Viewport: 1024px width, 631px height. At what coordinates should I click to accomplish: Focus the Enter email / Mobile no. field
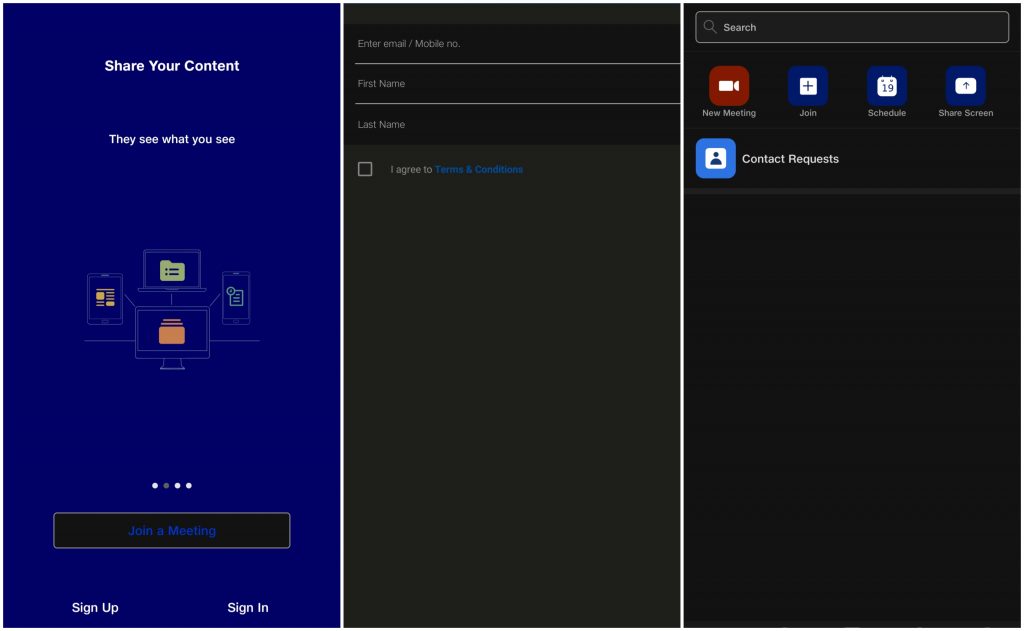[517, 44]
